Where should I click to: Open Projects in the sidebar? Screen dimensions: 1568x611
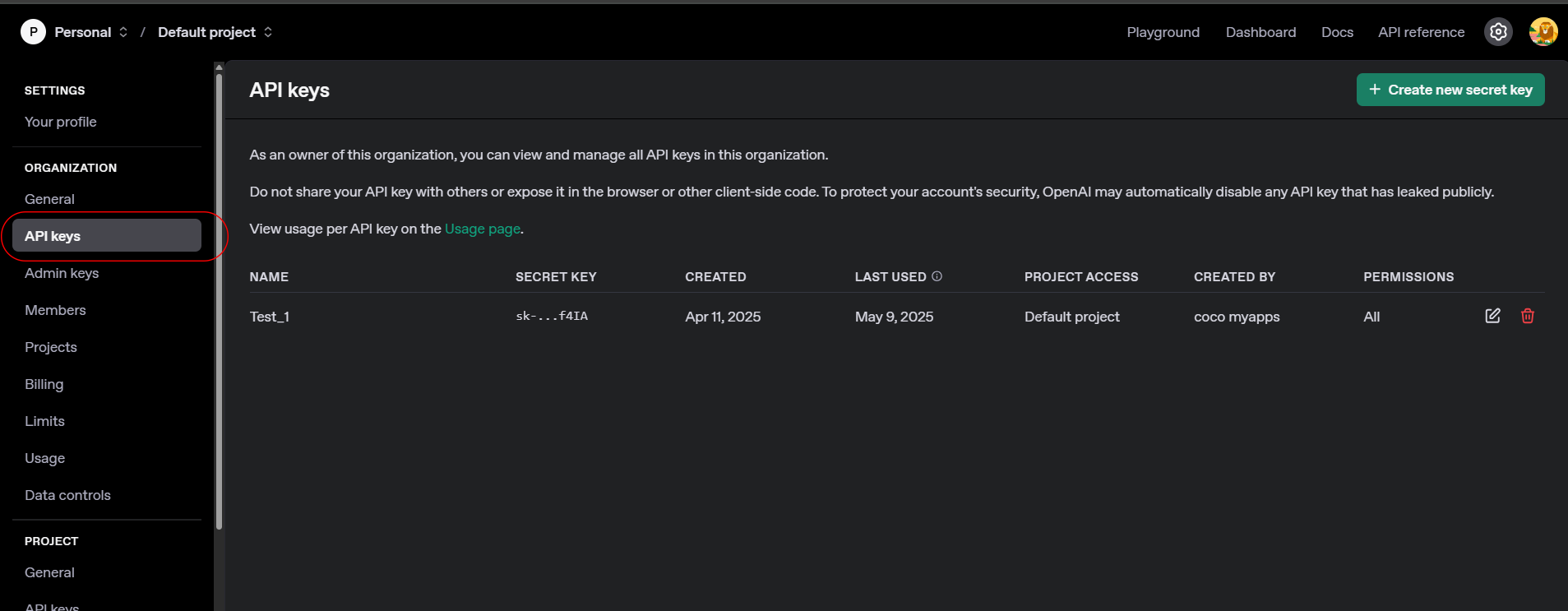pyautogui.click(x=51, y=347)
